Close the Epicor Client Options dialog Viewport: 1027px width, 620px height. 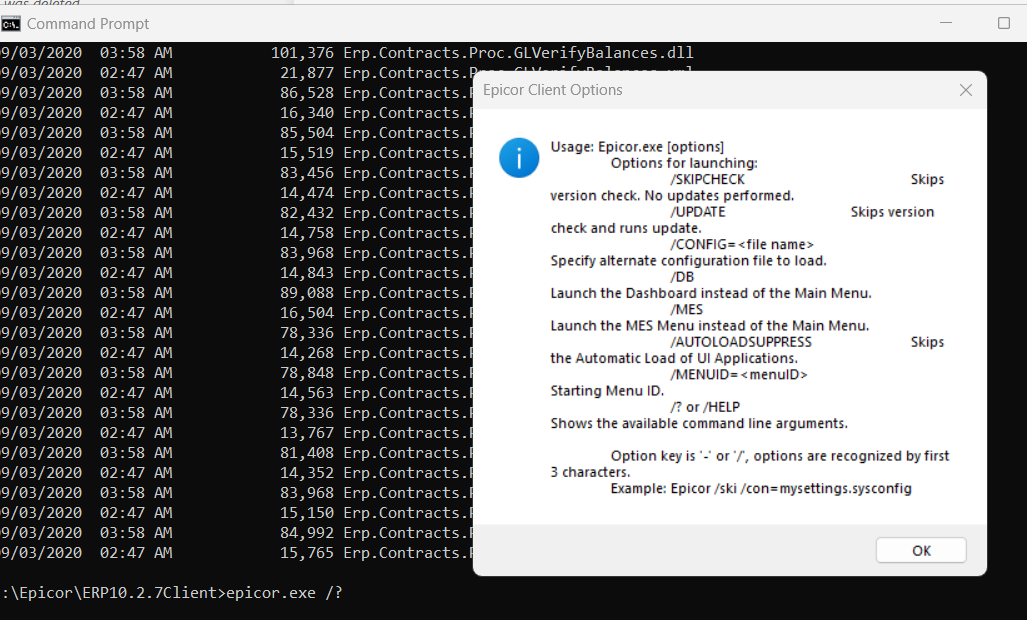pos(965,90)
